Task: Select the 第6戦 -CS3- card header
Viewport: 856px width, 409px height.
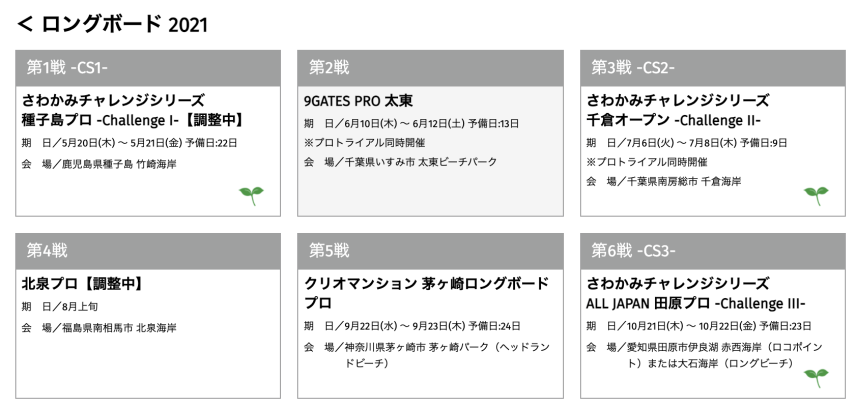Action: coord(713,251)
